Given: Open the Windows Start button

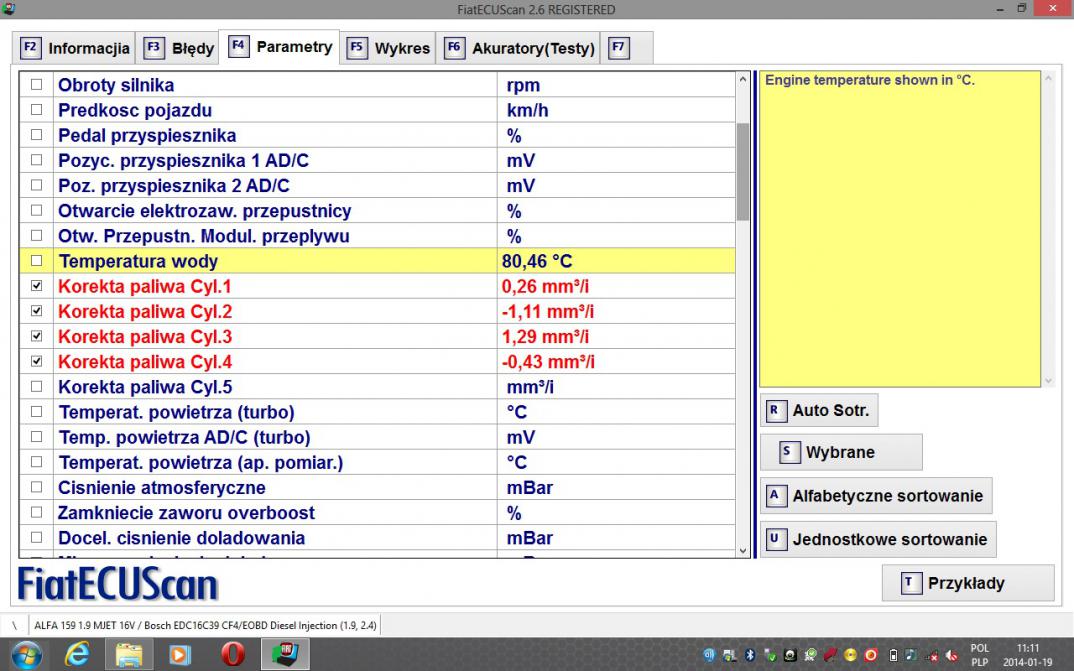Looking at the screenshot, I should pos(25,655).
